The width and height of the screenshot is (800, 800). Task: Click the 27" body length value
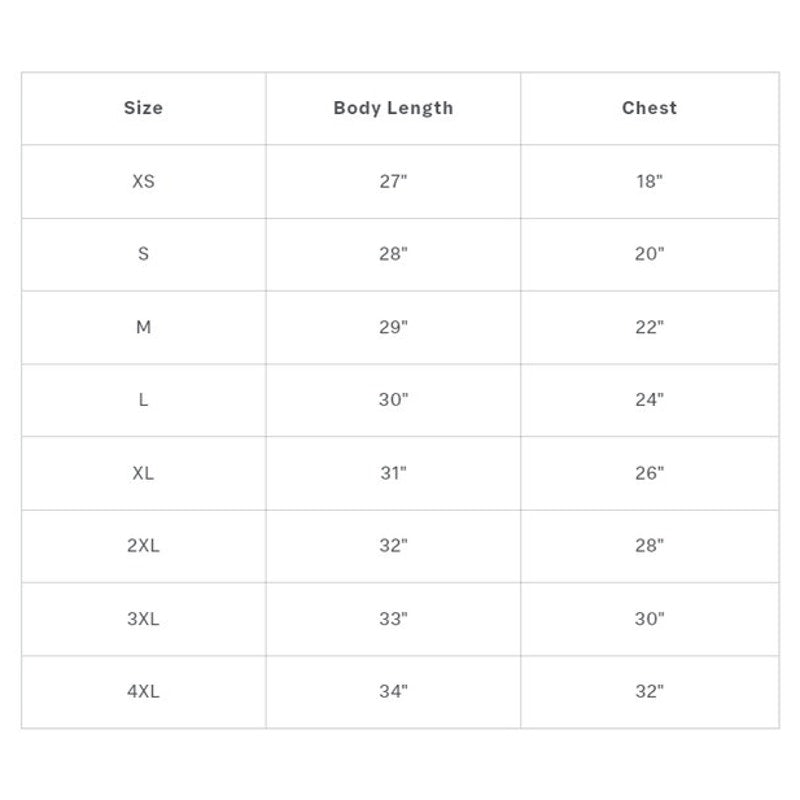(x=393, y=182)
